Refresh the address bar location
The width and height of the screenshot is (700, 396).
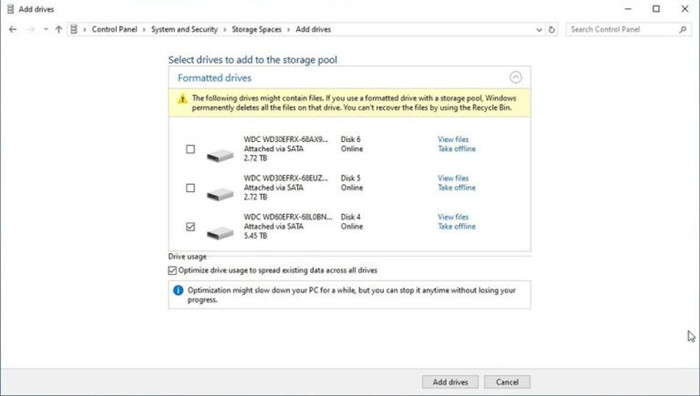[x=552, y=29]
